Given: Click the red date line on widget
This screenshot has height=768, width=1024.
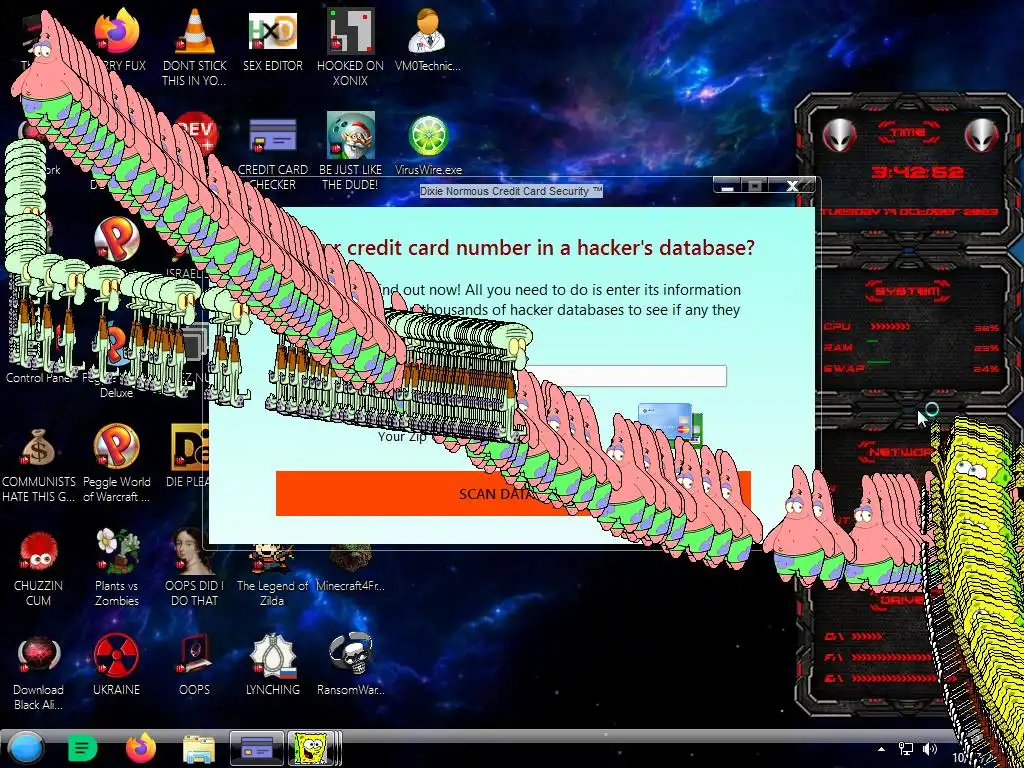Looking at the screenshot, I should pos(909,212).
